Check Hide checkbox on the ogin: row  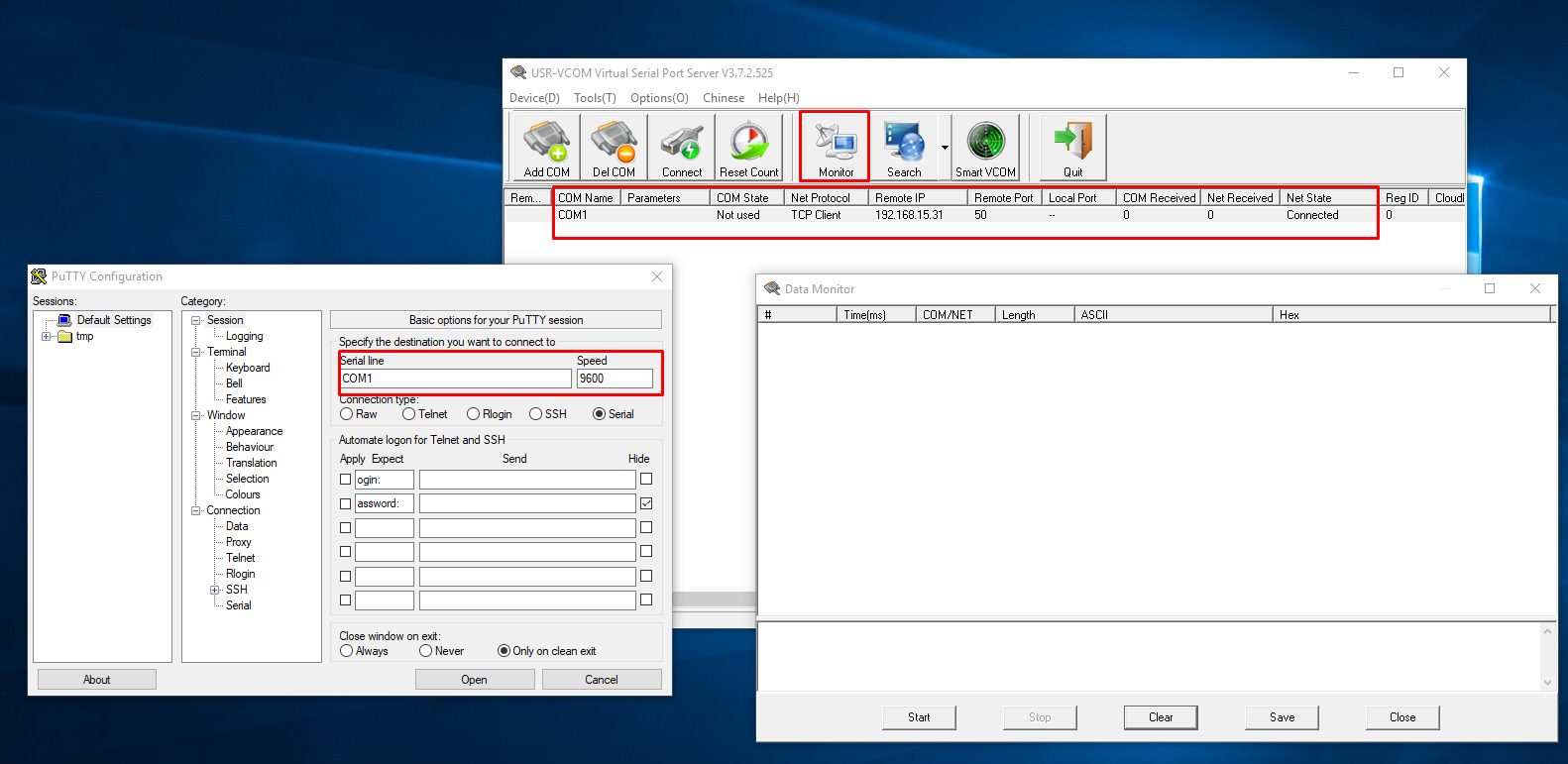pyautogui.click(x=646, y=480)
